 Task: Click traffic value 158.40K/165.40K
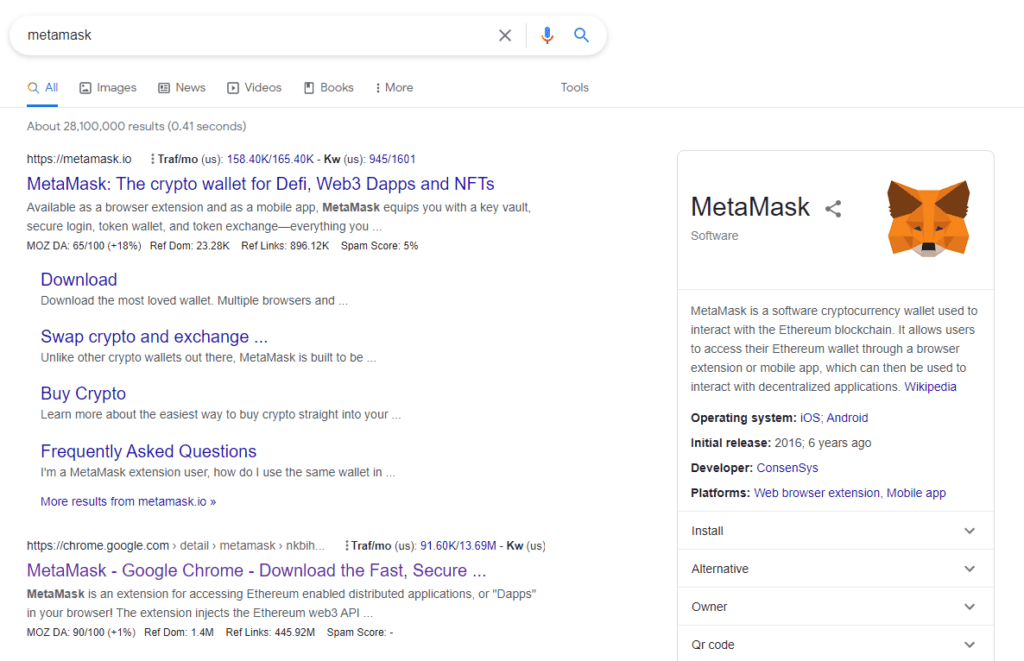click(270, 159)
